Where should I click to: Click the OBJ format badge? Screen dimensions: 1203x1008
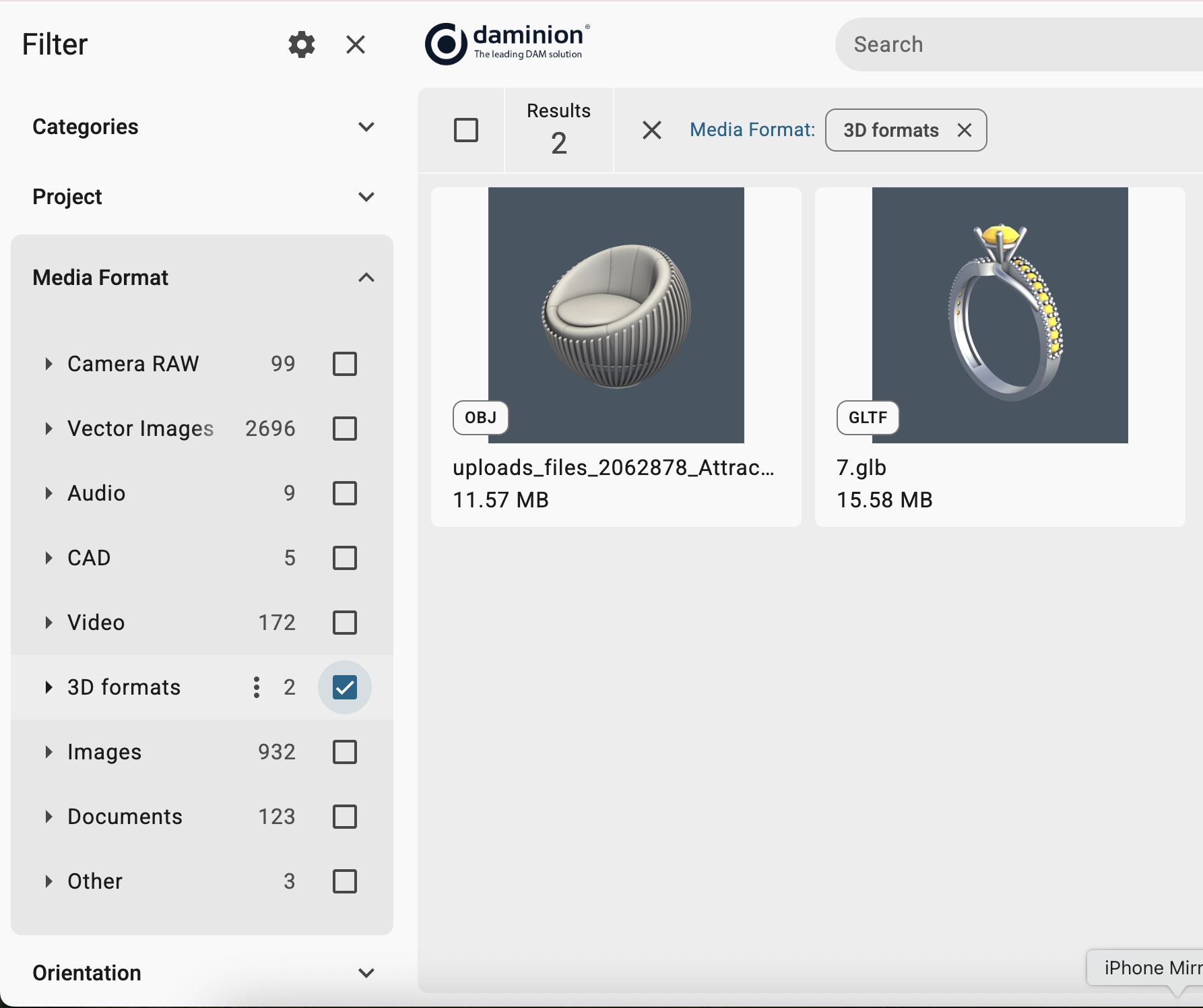(x=480, y=418)
